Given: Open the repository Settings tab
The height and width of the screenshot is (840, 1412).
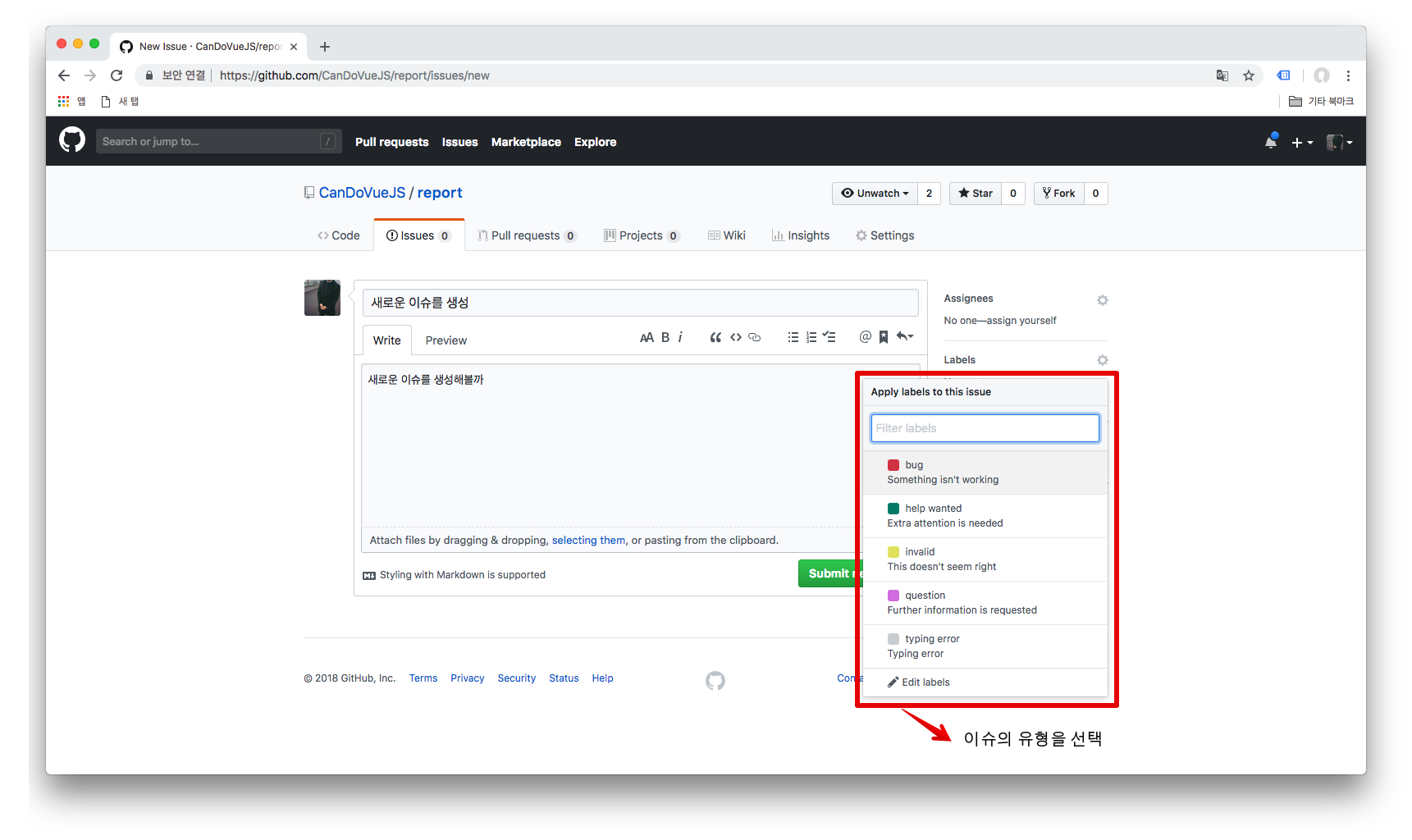Looking at the screenshot, I should click(x=884, y=235).
